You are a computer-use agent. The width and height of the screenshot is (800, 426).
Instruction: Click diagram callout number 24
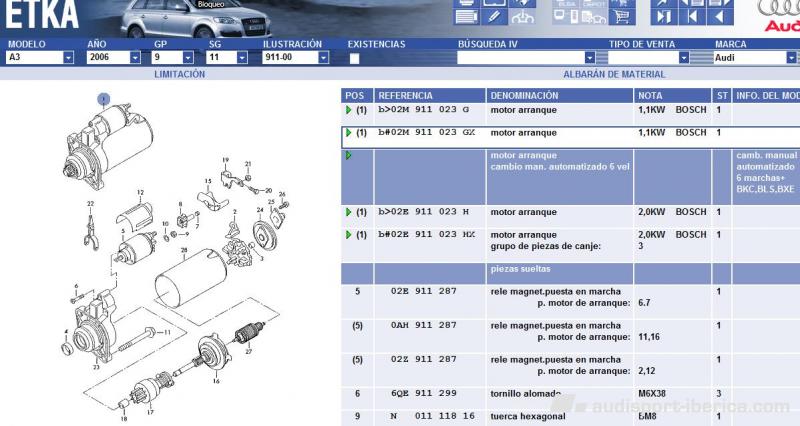pos(260,210)
